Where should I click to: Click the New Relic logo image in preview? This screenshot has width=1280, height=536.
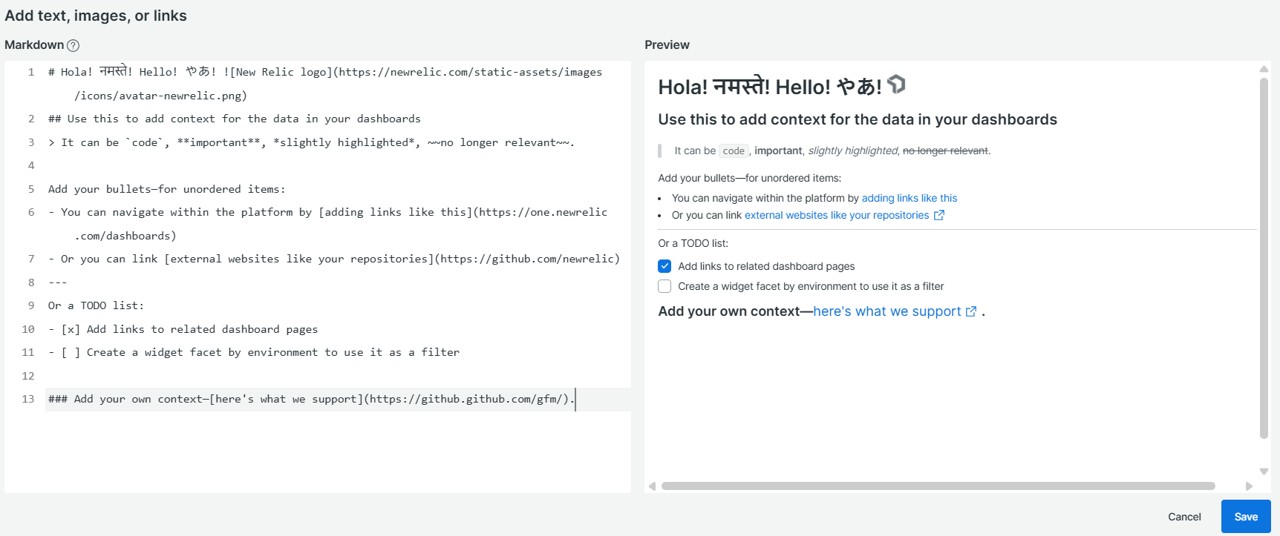click(896, 85)
